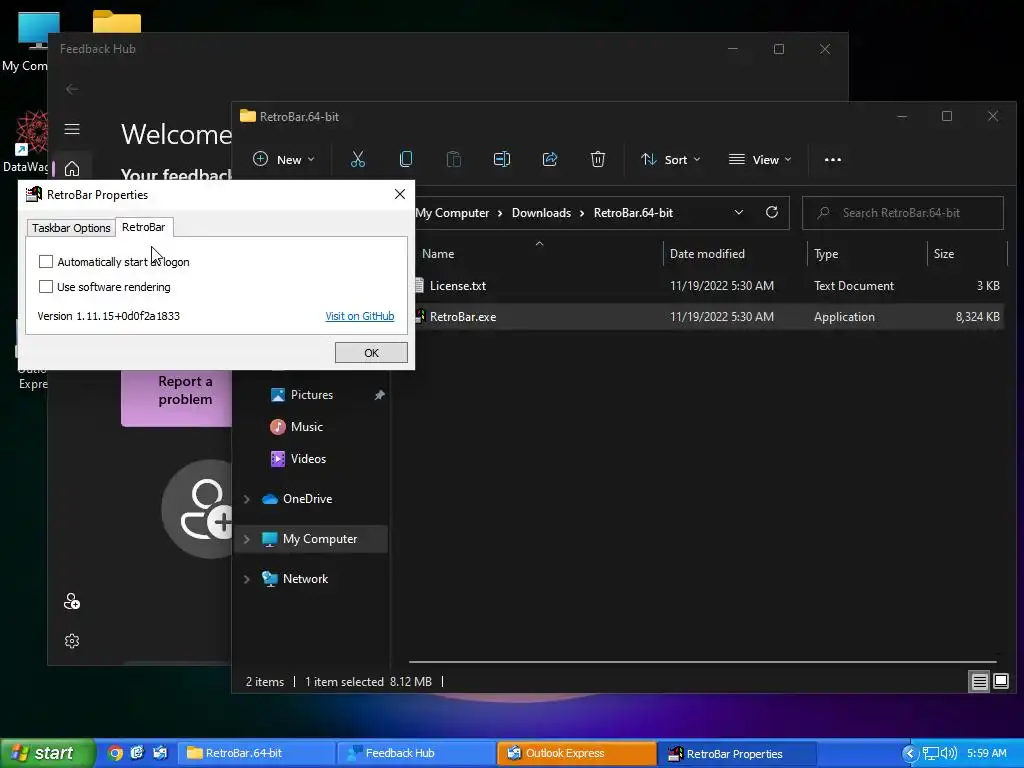
Task: Enable Automatically start at logon
Action: tap(46, 262)
